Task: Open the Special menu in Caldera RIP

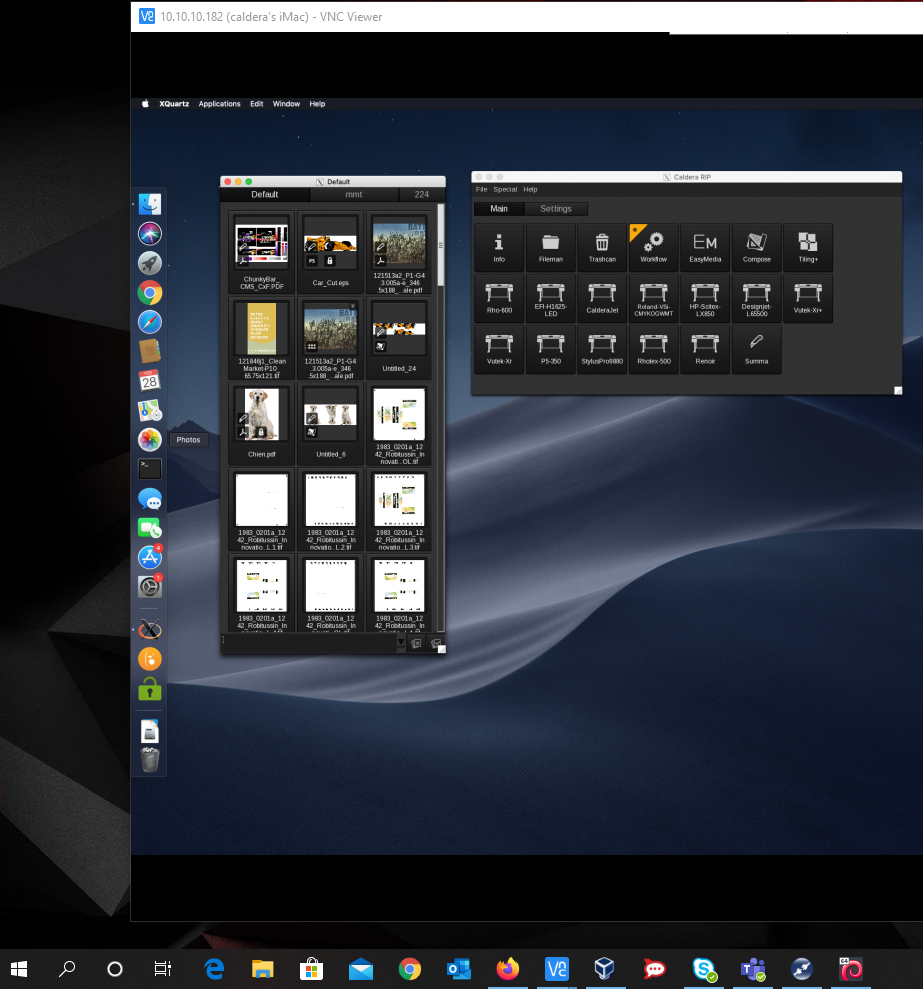Action: coord(505,189)
